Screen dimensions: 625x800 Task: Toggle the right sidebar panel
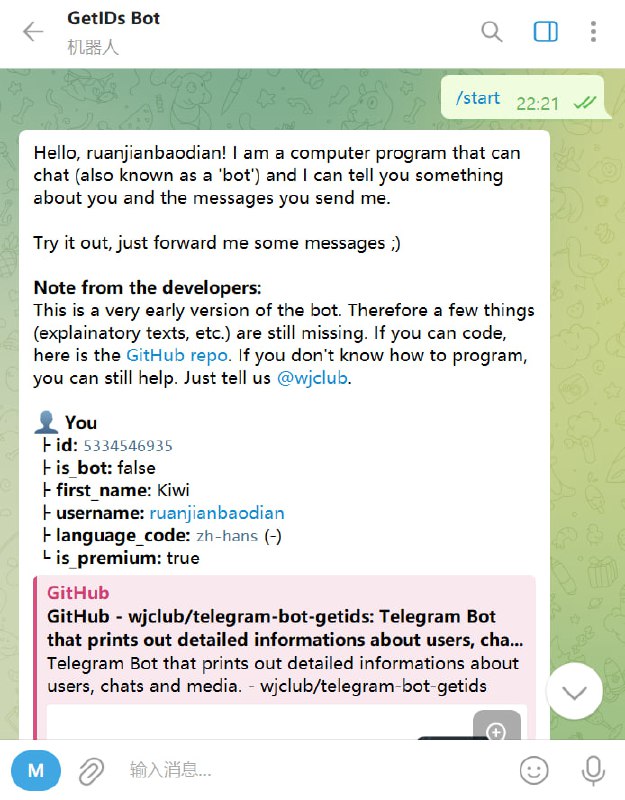[x=545, y=32]
